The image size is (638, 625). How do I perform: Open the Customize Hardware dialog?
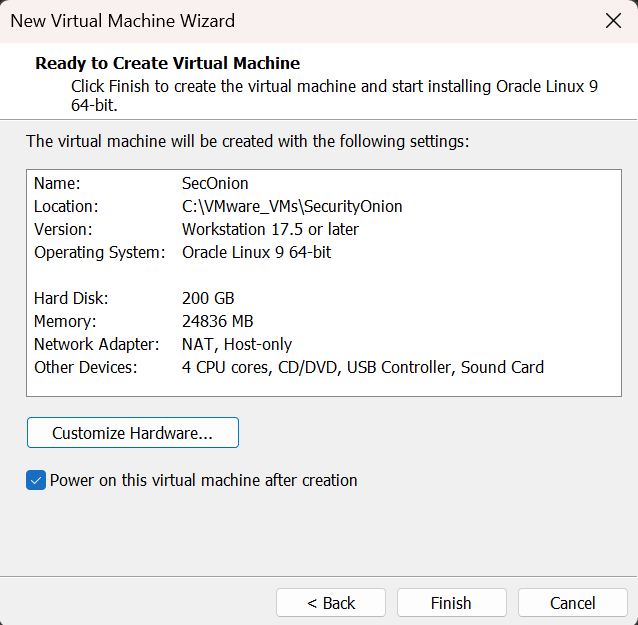coord(132,433)
